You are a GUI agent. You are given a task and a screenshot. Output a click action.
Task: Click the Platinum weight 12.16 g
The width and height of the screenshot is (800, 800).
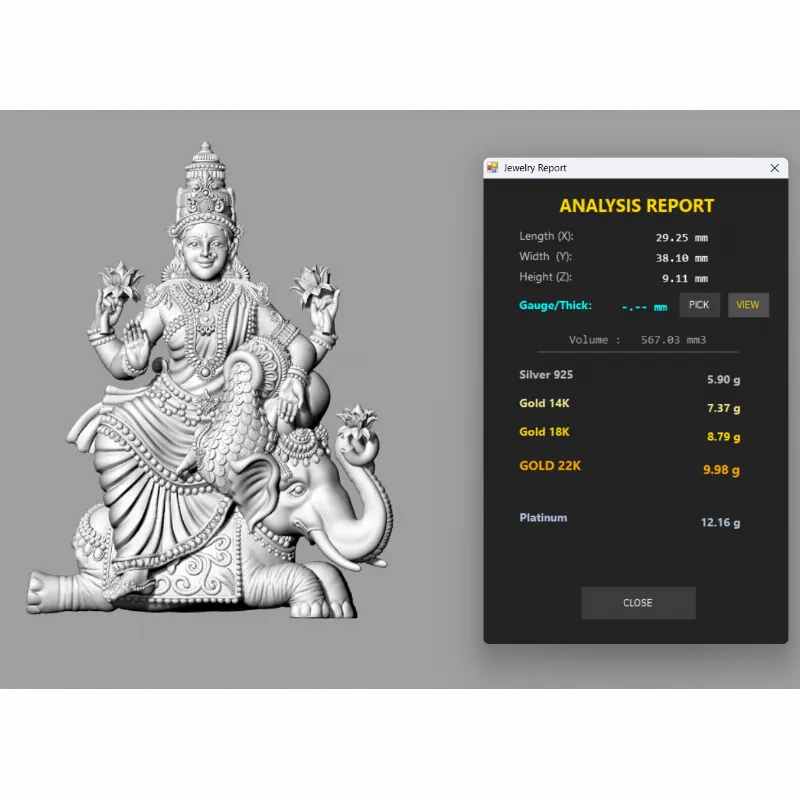[720, 522]
